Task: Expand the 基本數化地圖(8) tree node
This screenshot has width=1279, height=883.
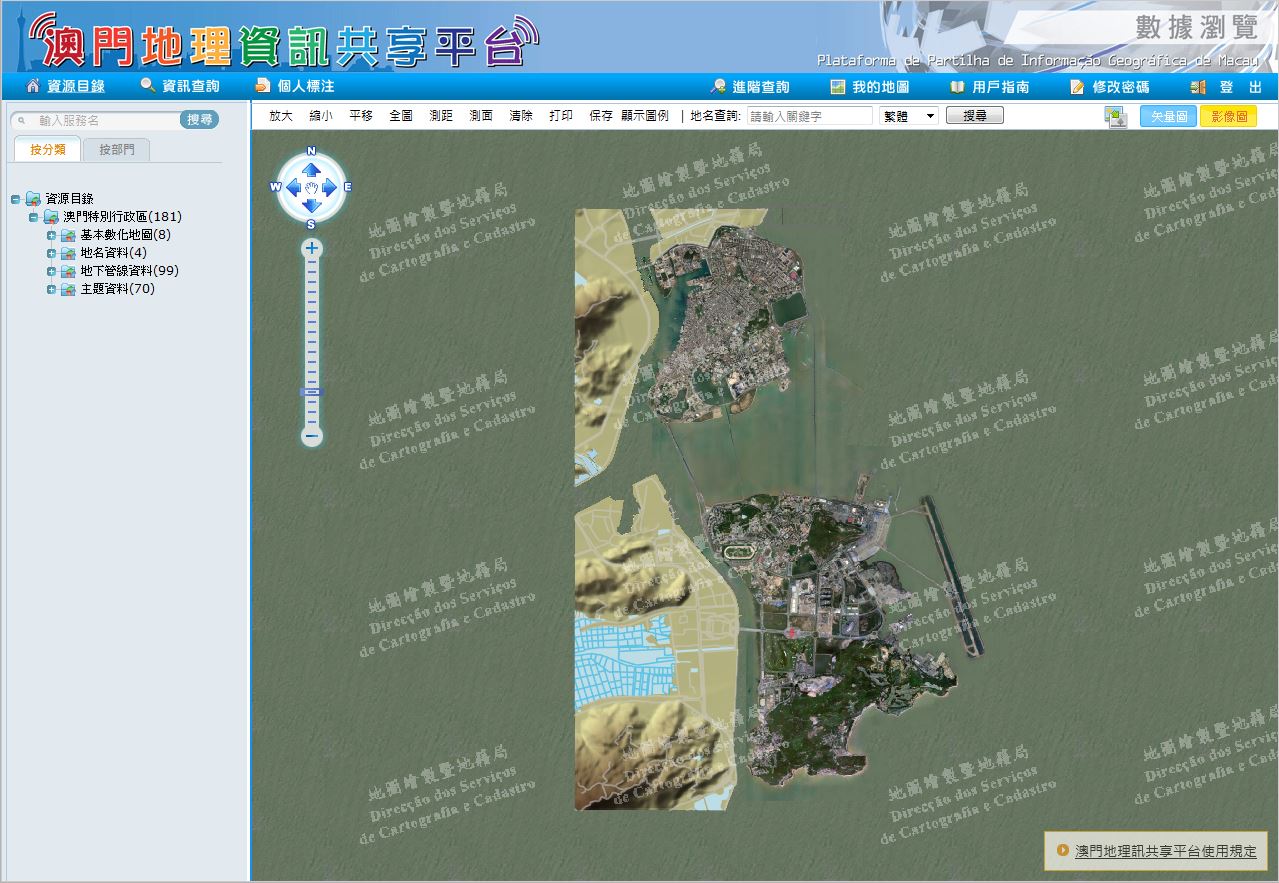Action: click(51, 235)
